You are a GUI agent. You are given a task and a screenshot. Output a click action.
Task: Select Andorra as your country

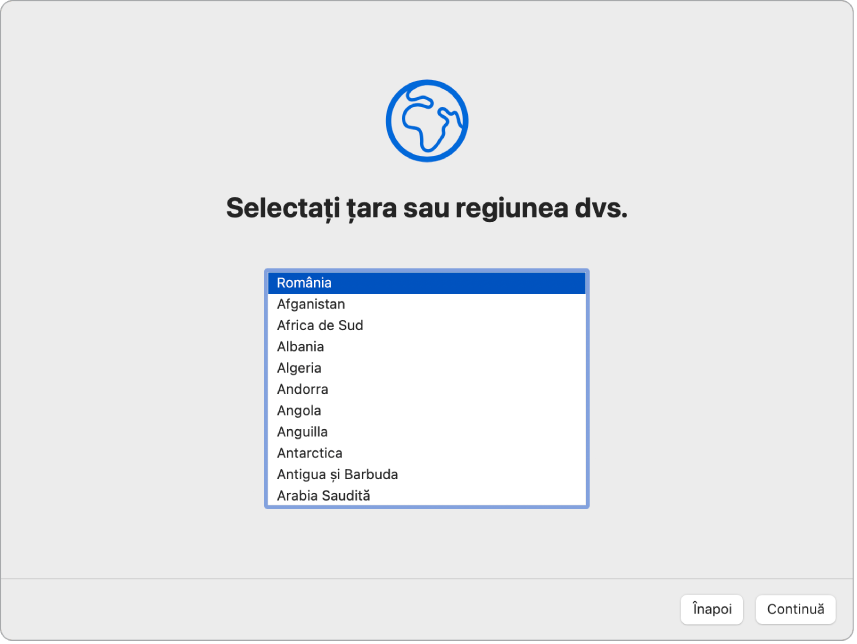pyautogui.click(x=428, y=389)
